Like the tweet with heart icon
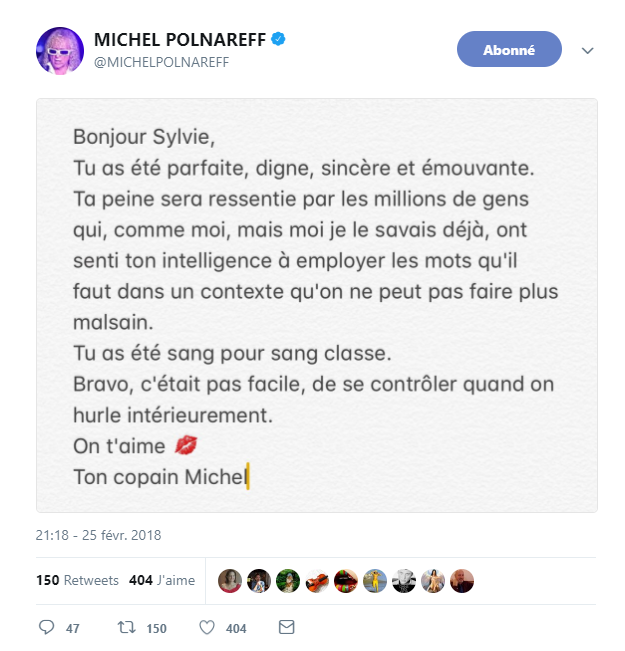Screen dimensions: 625x651 207,628
